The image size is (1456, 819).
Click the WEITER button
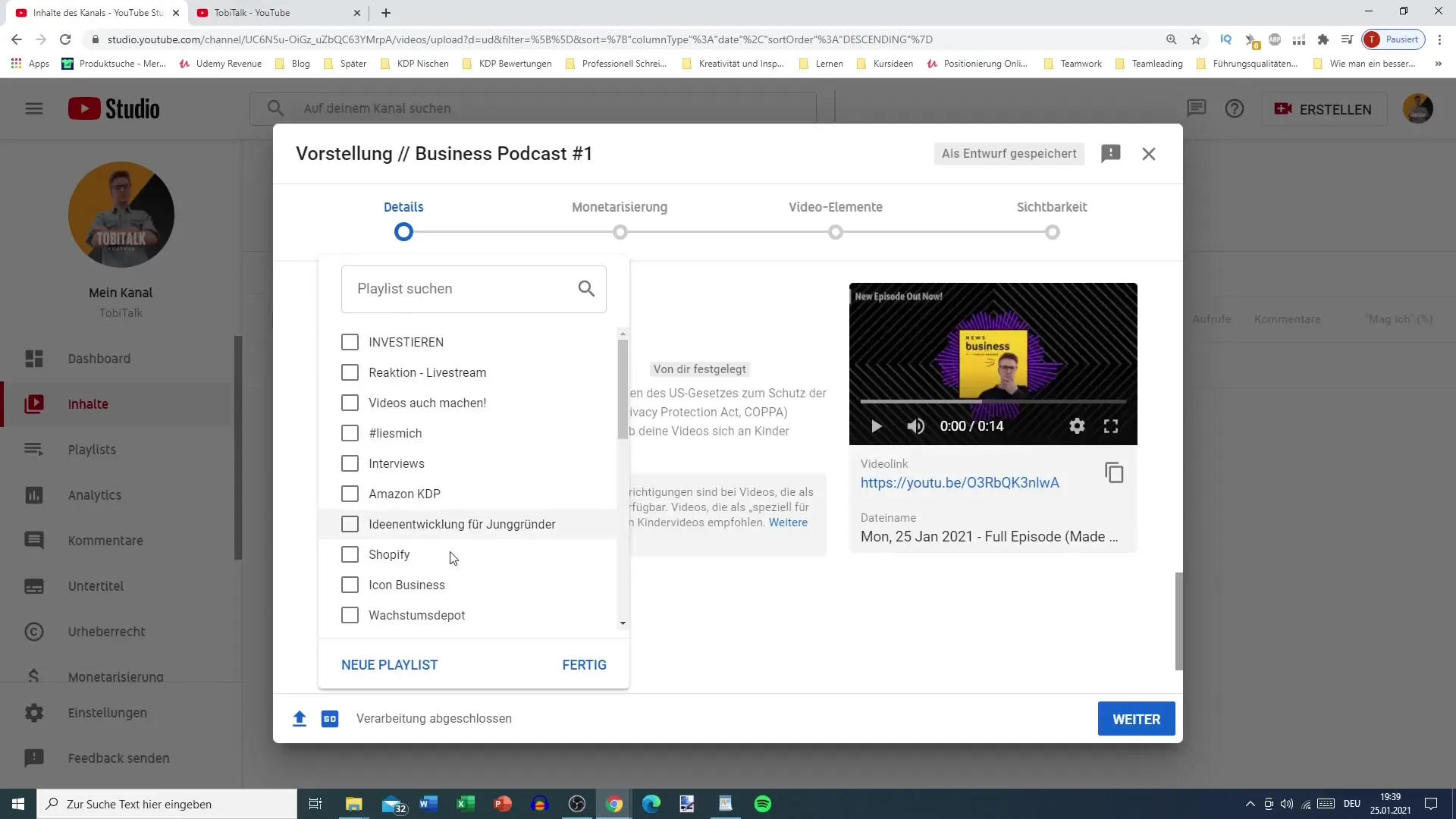1136,719
